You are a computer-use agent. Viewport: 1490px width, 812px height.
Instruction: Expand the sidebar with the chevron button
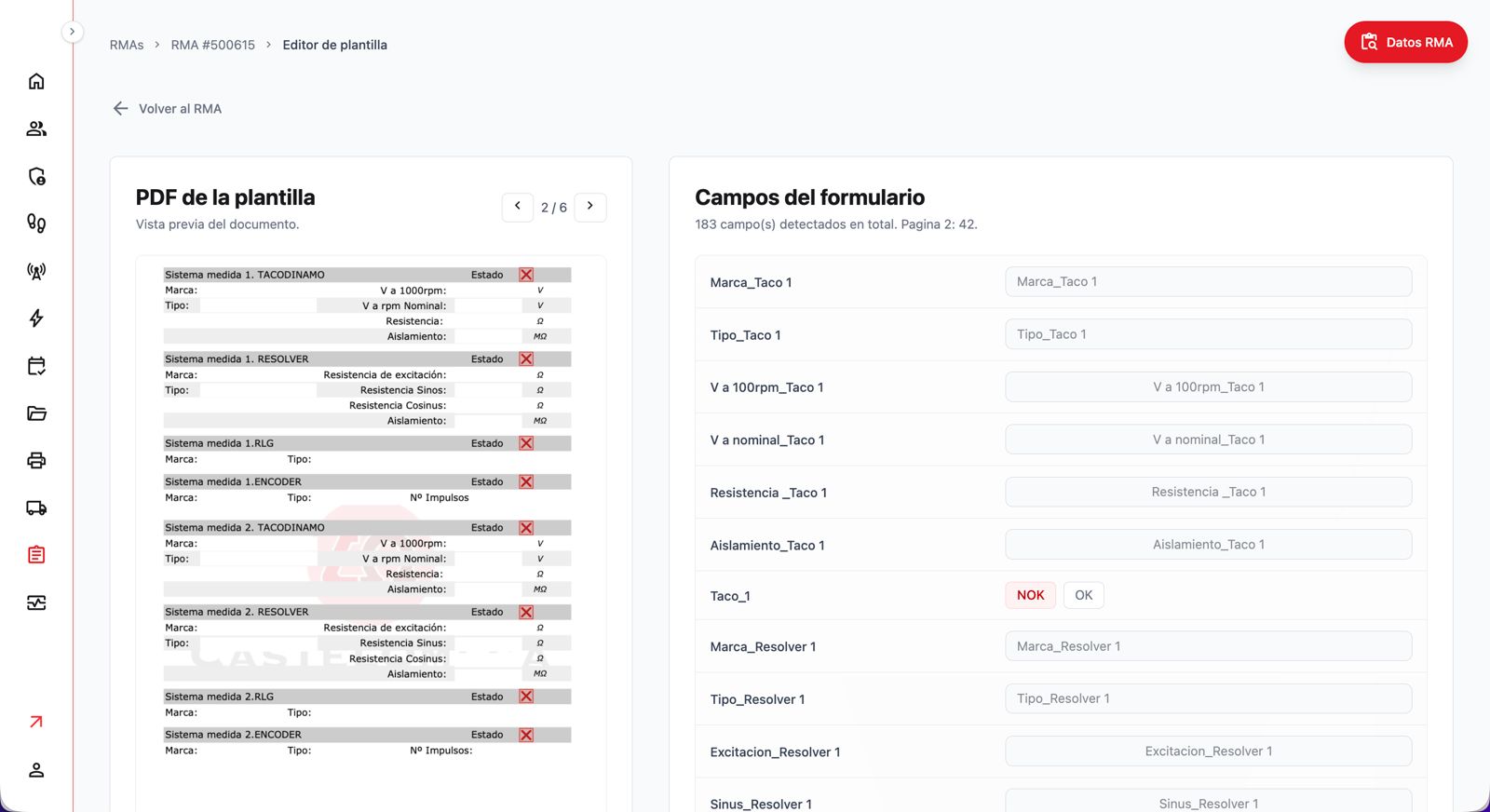click(x=72, y=32)
